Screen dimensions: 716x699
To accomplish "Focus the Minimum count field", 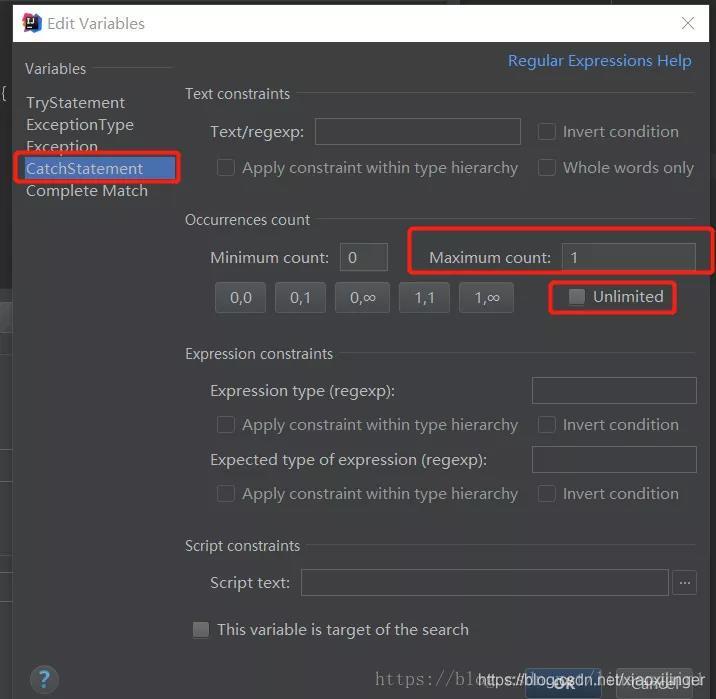I will pos(363,257).
